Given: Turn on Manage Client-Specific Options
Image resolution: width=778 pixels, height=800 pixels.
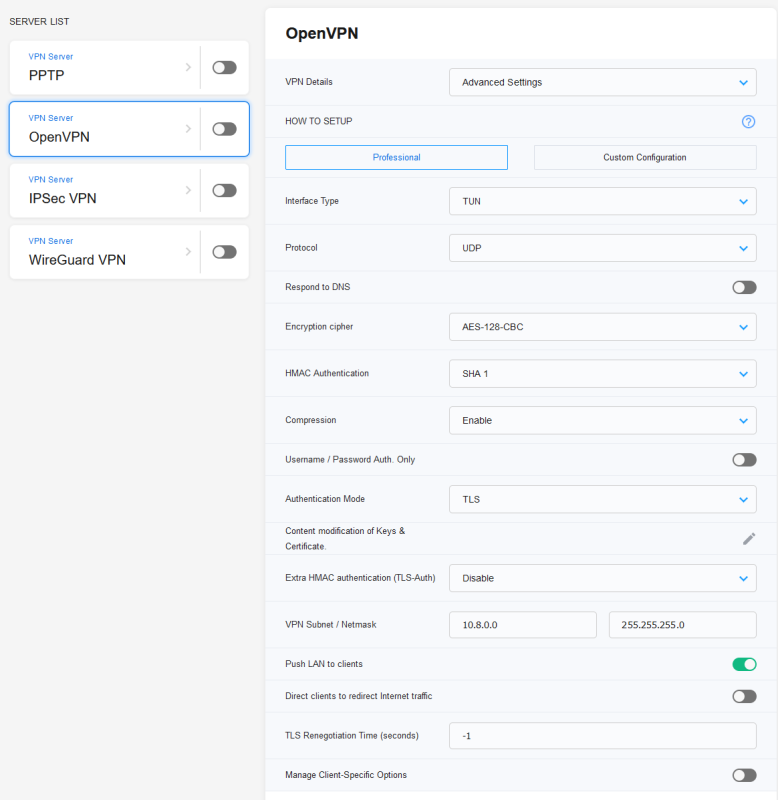Looking at the screenshot, I should pos(744,776).
